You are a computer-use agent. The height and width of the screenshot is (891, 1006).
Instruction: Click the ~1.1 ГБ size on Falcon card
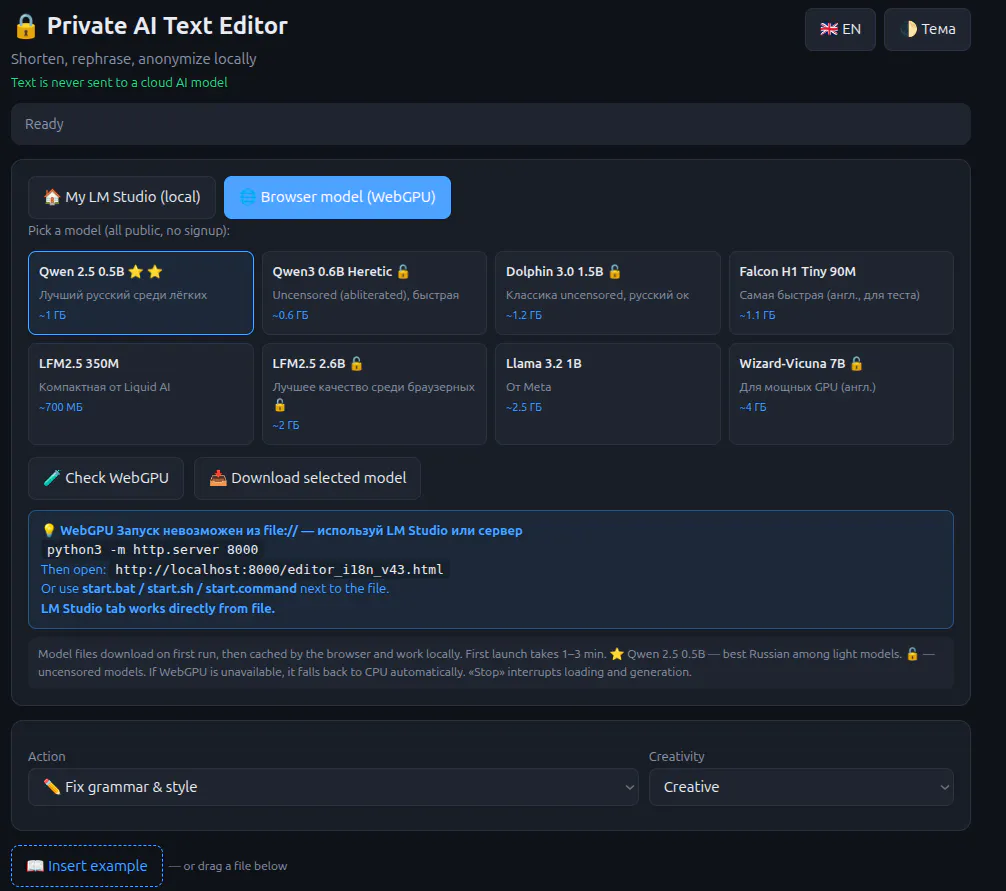(x=758, y=315)
